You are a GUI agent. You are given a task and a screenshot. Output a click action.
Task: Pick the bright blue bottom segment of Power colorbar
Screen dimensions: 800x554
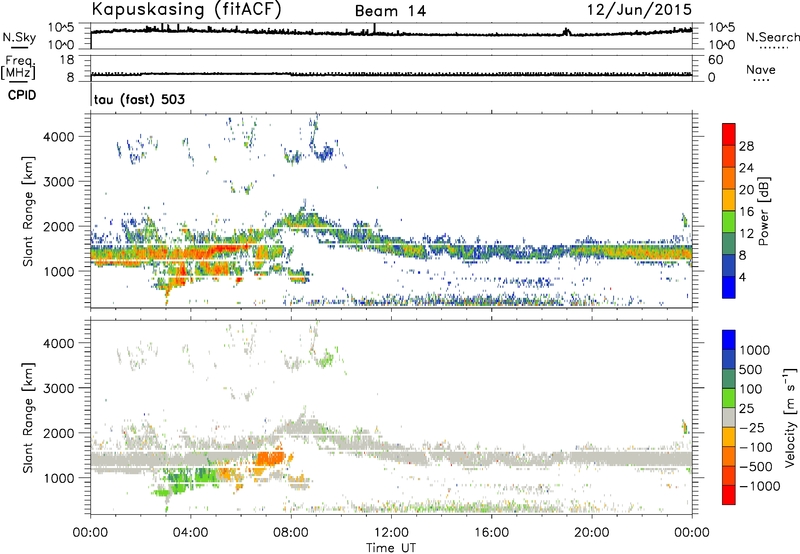click(x=729, y=287)
